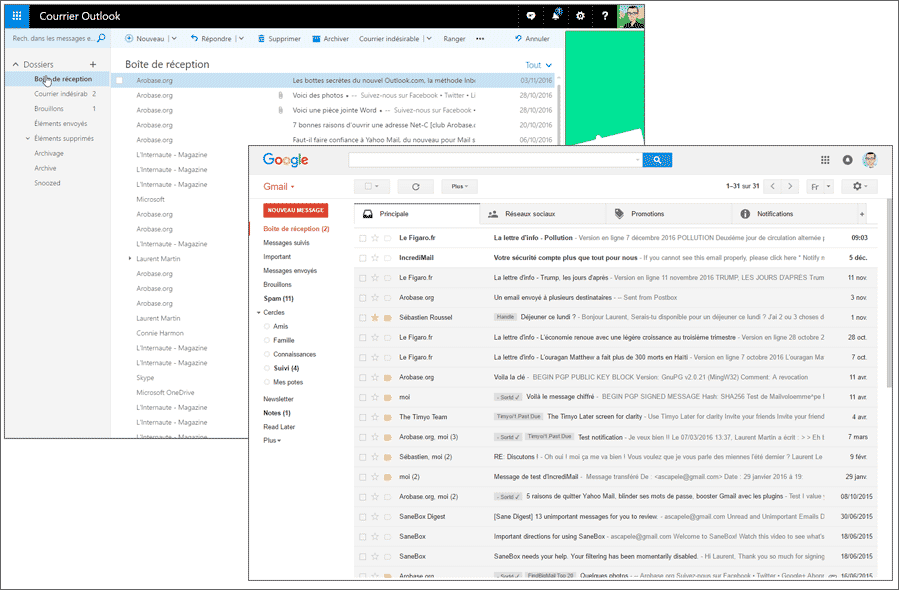Screen dimensions: 899x590
Task: Tick the checkbox of the selected Arobase.org Outlook message
Action: (119, 80)
